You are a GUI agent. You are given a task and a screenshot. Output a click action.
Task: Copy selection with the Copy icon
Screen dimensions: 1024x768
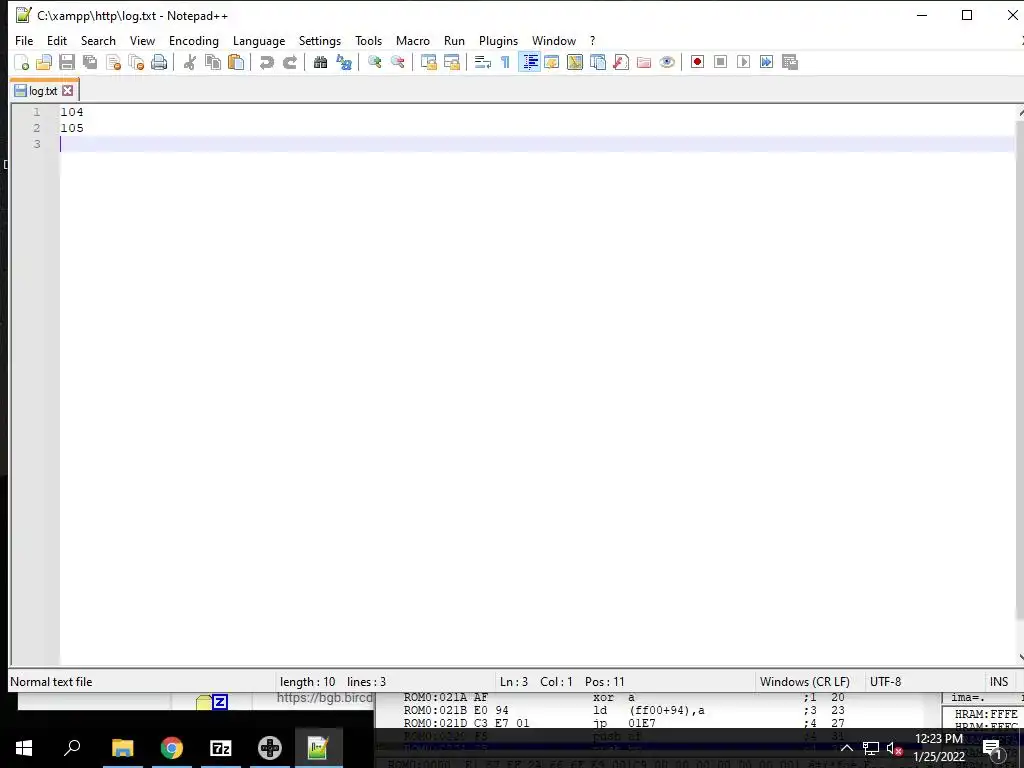(x=213, y=62)
